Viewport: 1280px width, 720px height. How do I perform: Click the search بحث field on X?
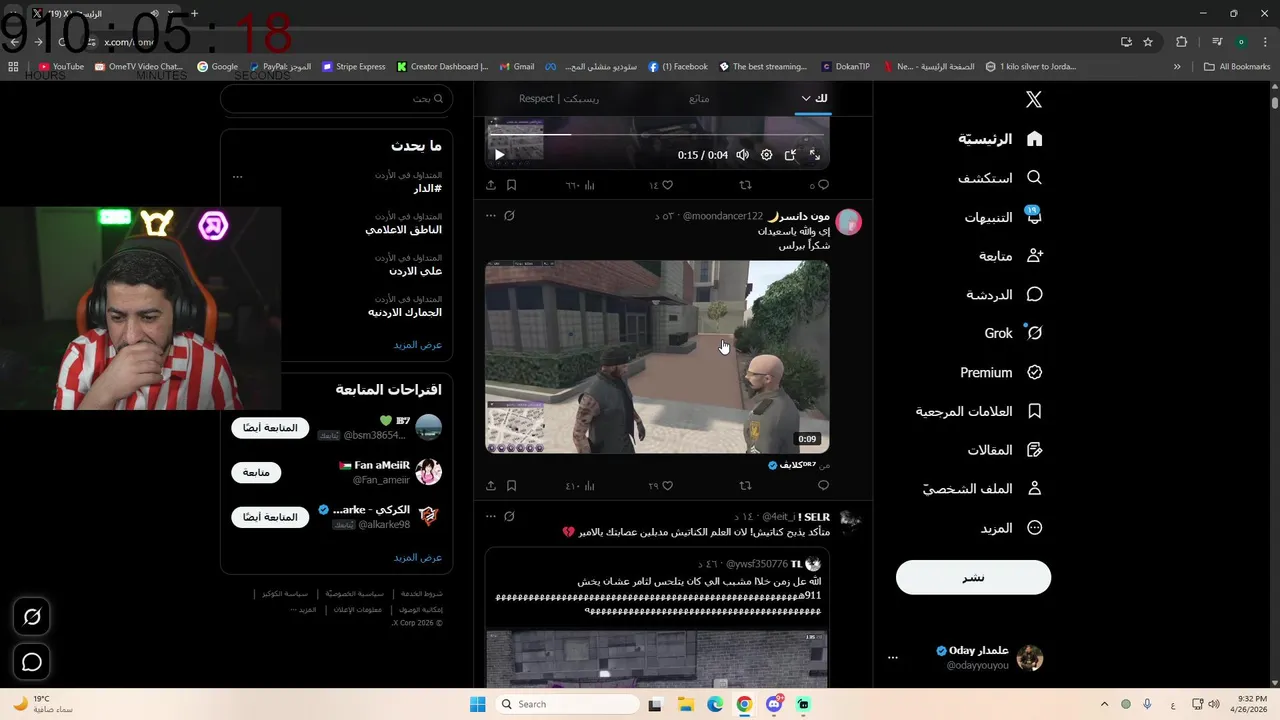point(336,99)
